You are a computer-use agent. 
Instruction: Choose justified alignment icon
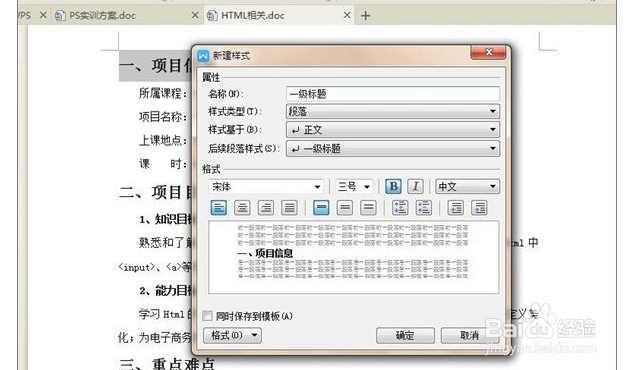coord(289,208)
